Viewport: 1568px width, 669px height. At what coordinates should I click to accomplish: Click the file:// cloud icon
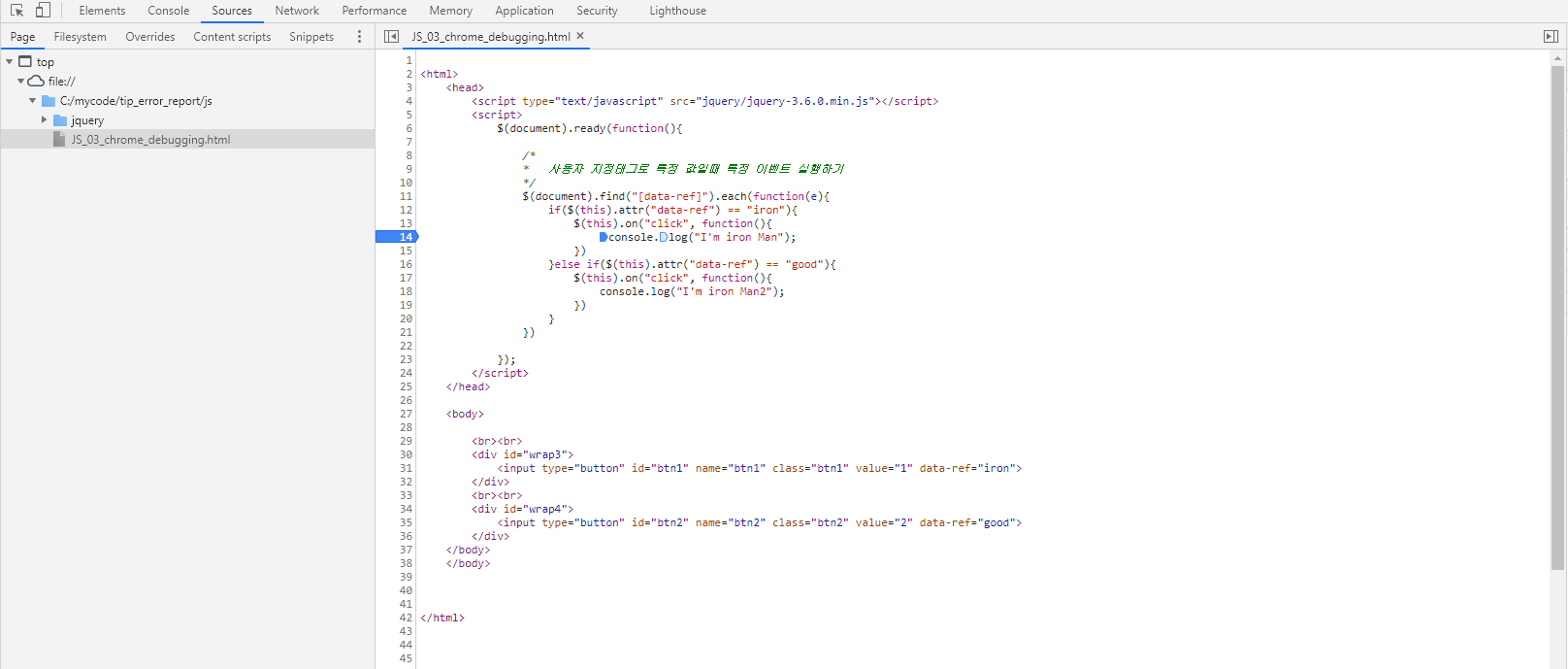point(36,81)
